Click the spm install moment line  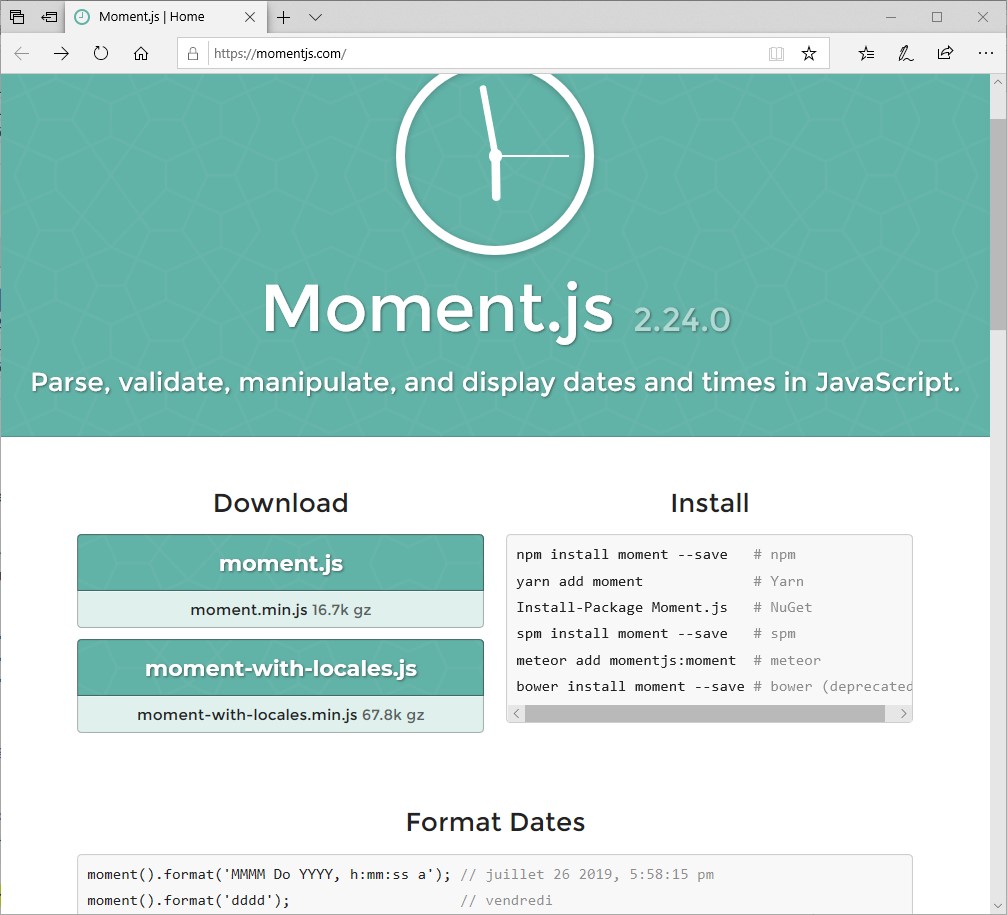tap(656, 634)
